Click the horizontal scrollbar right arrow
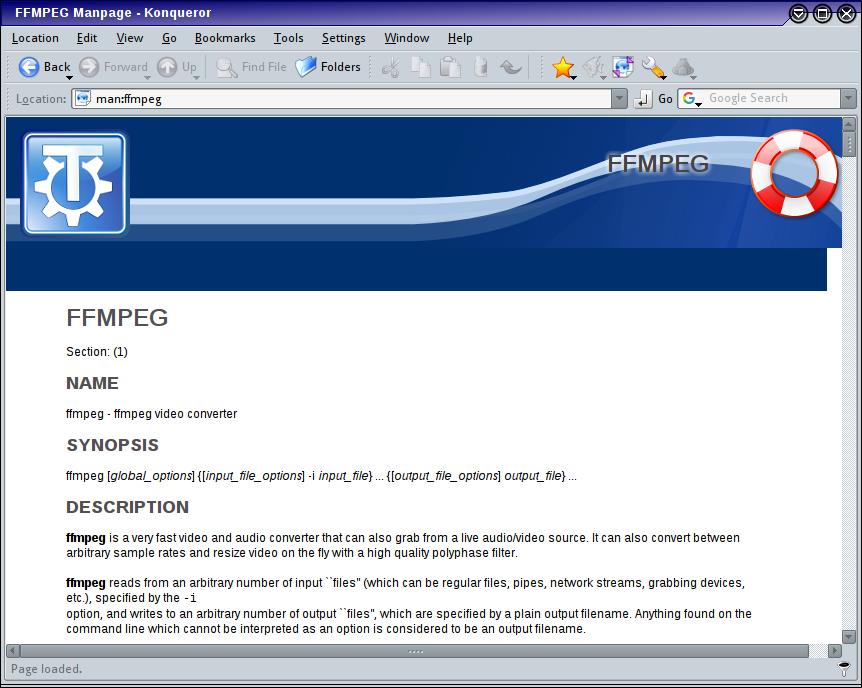 (835, 651)
